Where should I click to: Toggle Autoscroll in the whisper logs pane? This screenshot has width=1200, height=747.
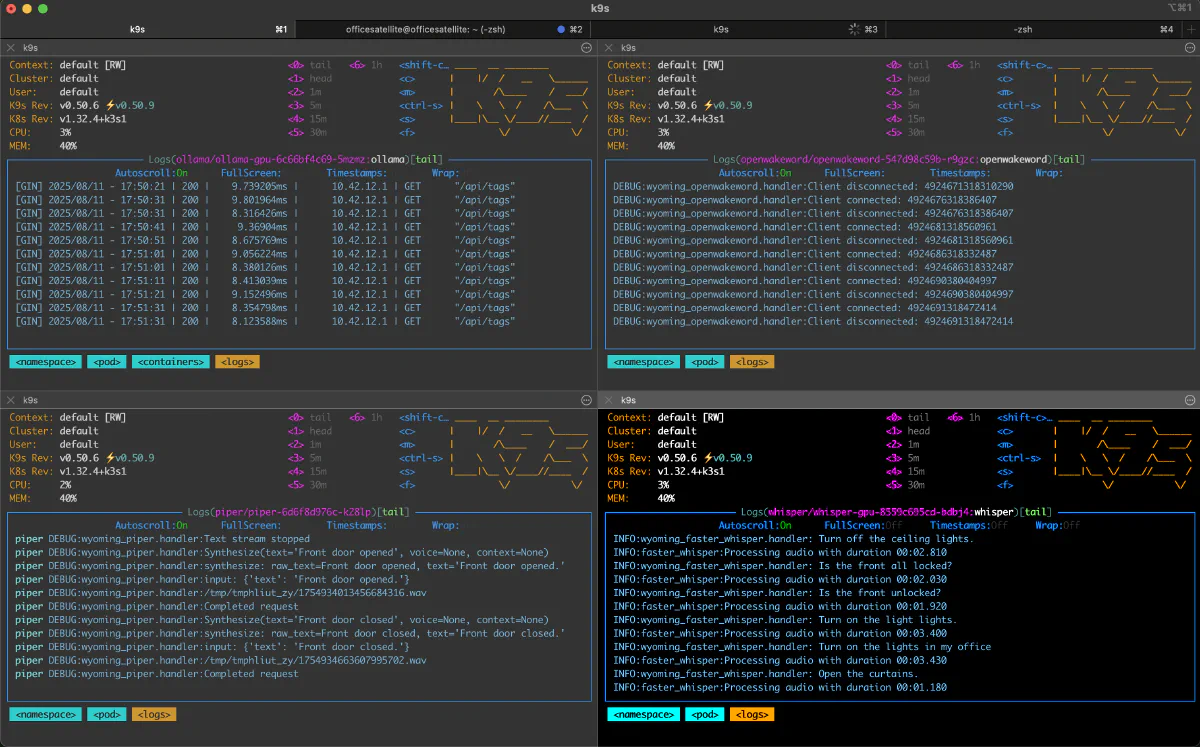(x=755, y=525)
